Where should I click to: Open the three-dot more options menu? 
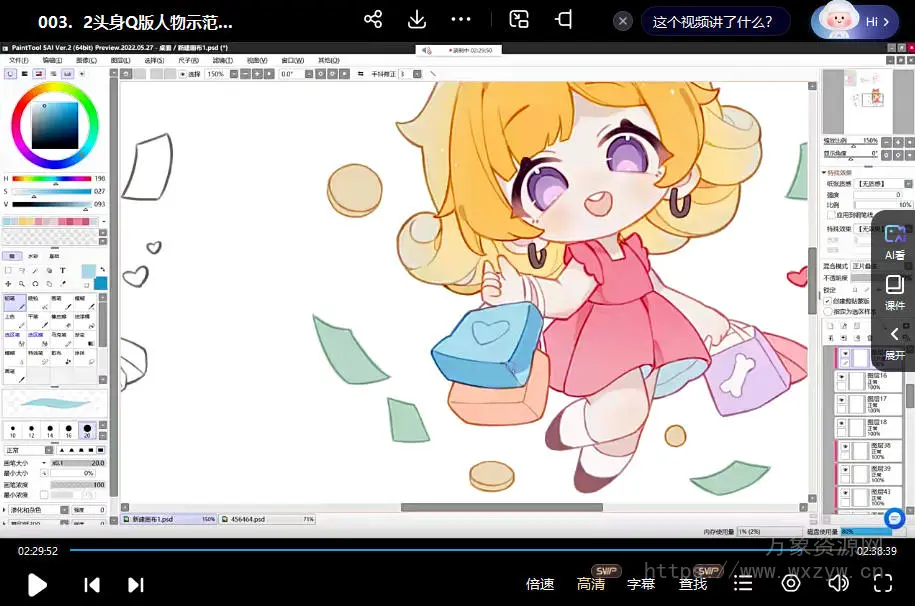click(x=461, y=20)
